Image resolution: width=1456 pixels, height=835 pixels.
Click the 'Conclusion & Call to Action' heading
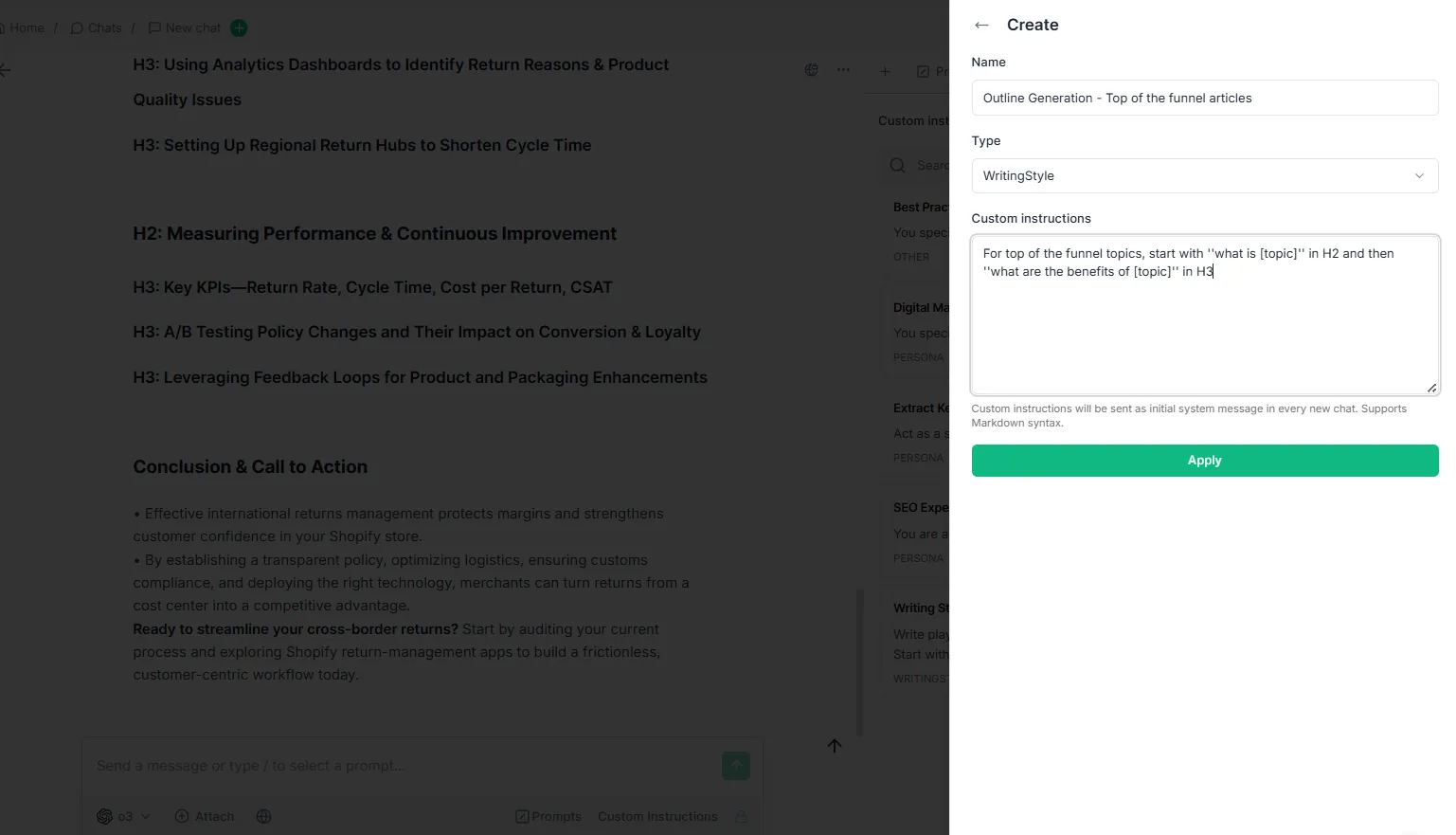pos(250,466)
